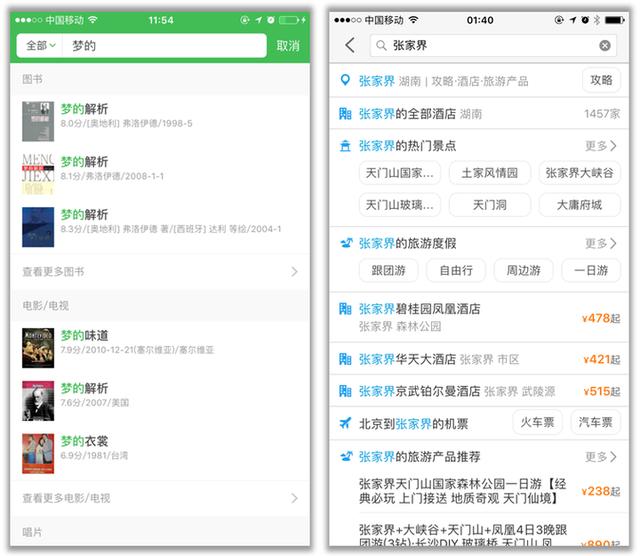Tap airplane icon beside 北京到张家界的机票
Viewport: 640px width, 556px height.
[x=345, y=423]
